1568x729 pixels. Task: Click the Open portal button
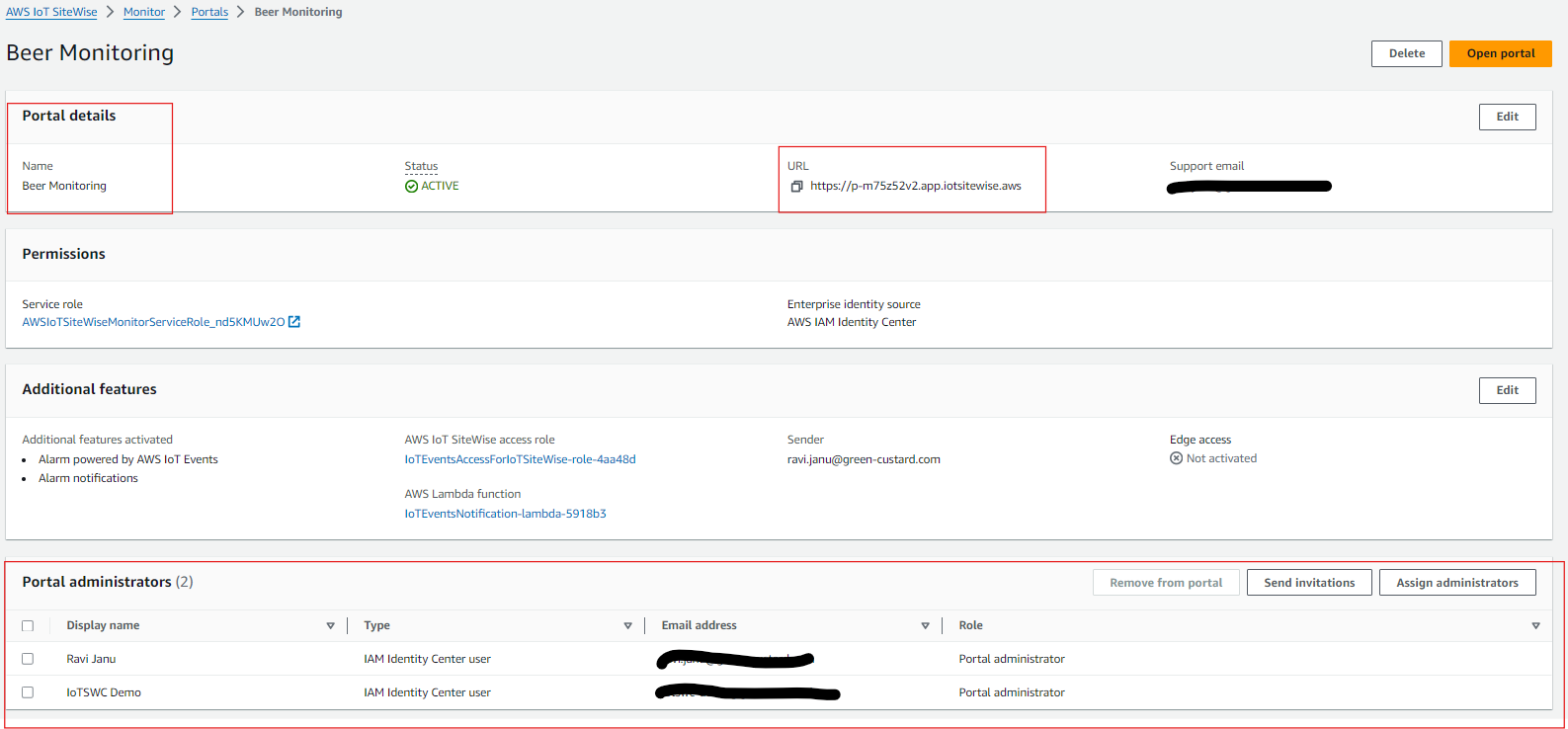[x=1501, y=53]
